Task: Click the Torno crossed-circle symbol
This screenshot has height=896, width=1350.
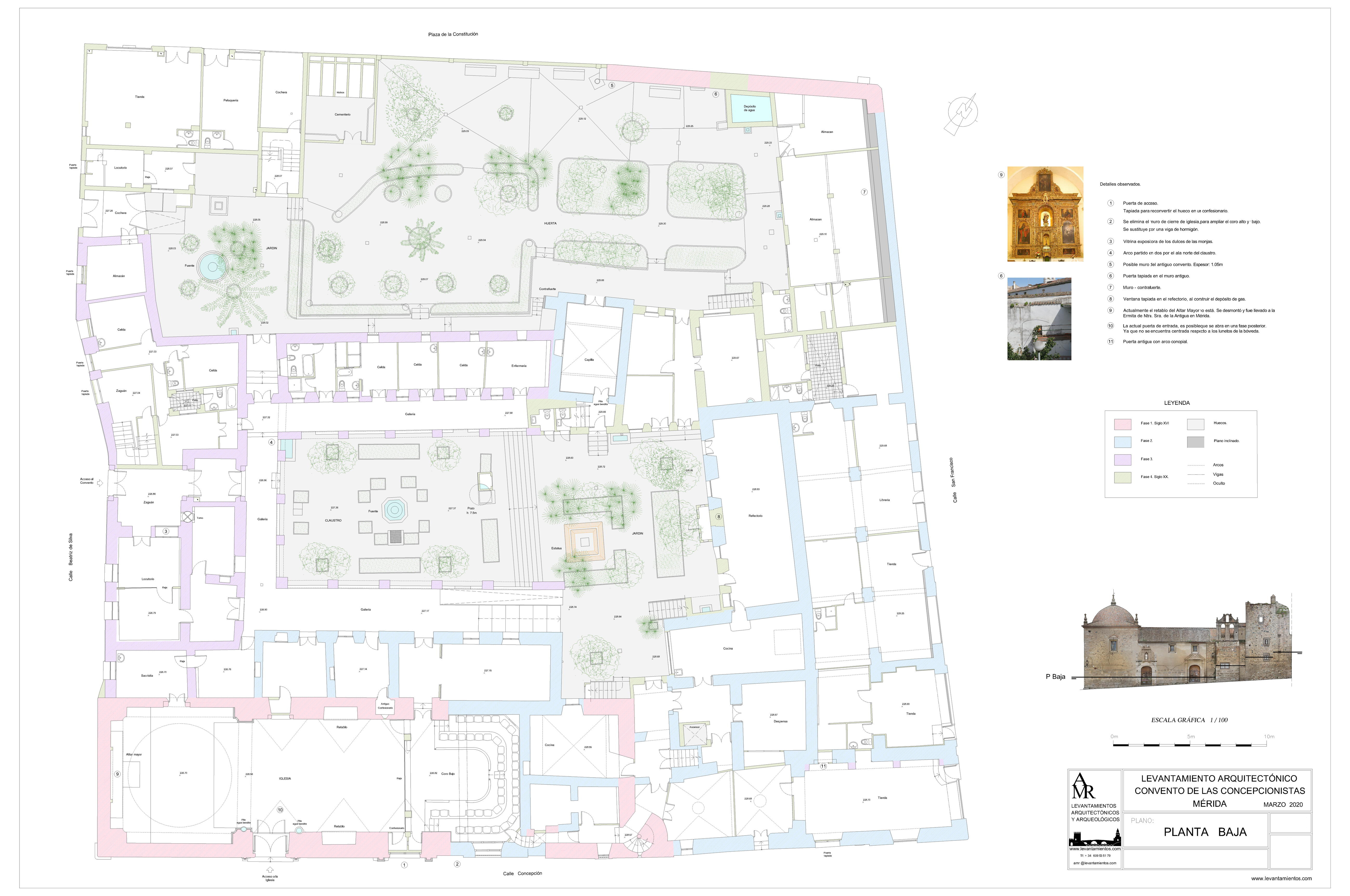Action: [x=188, y=517]
